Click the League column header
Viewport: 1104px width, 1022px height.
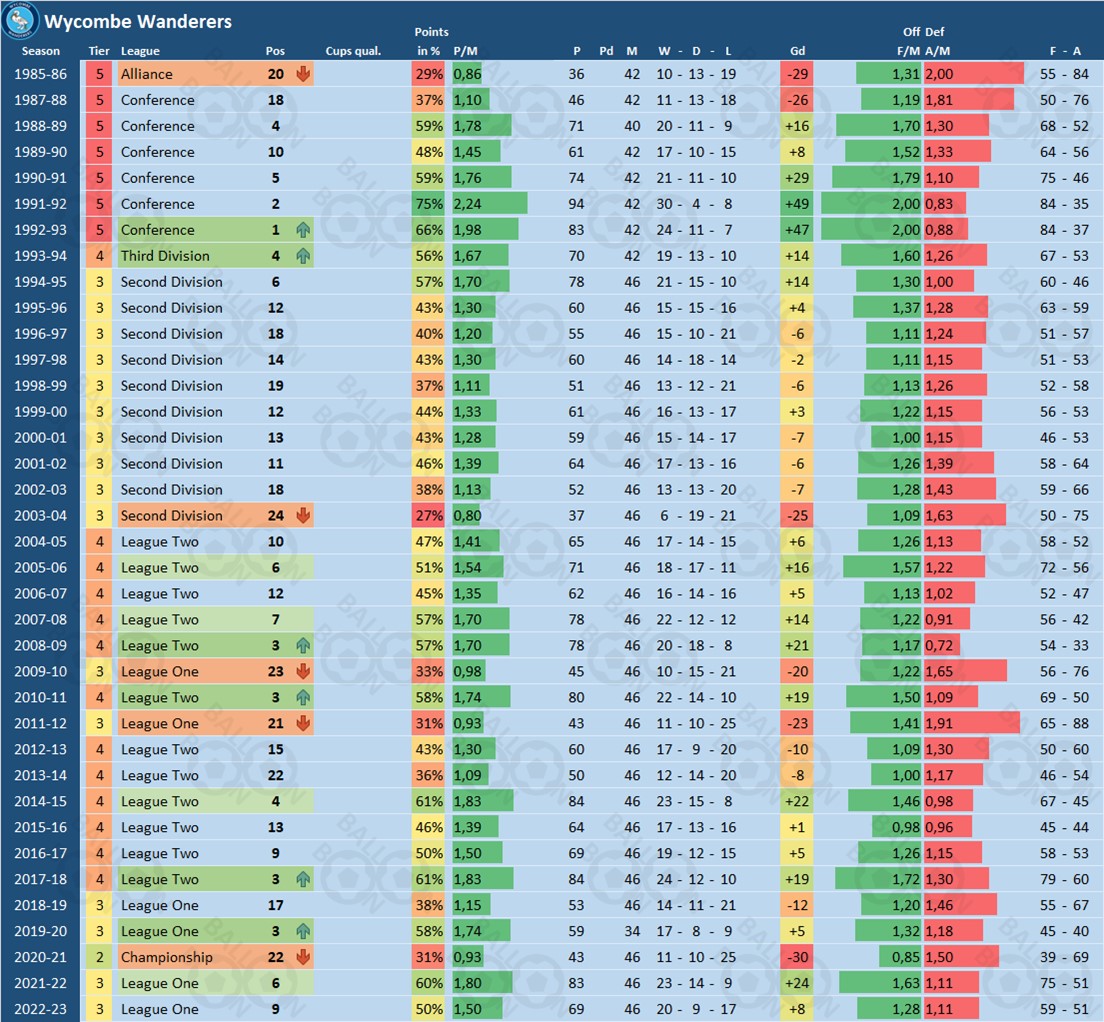pos(140,51)
